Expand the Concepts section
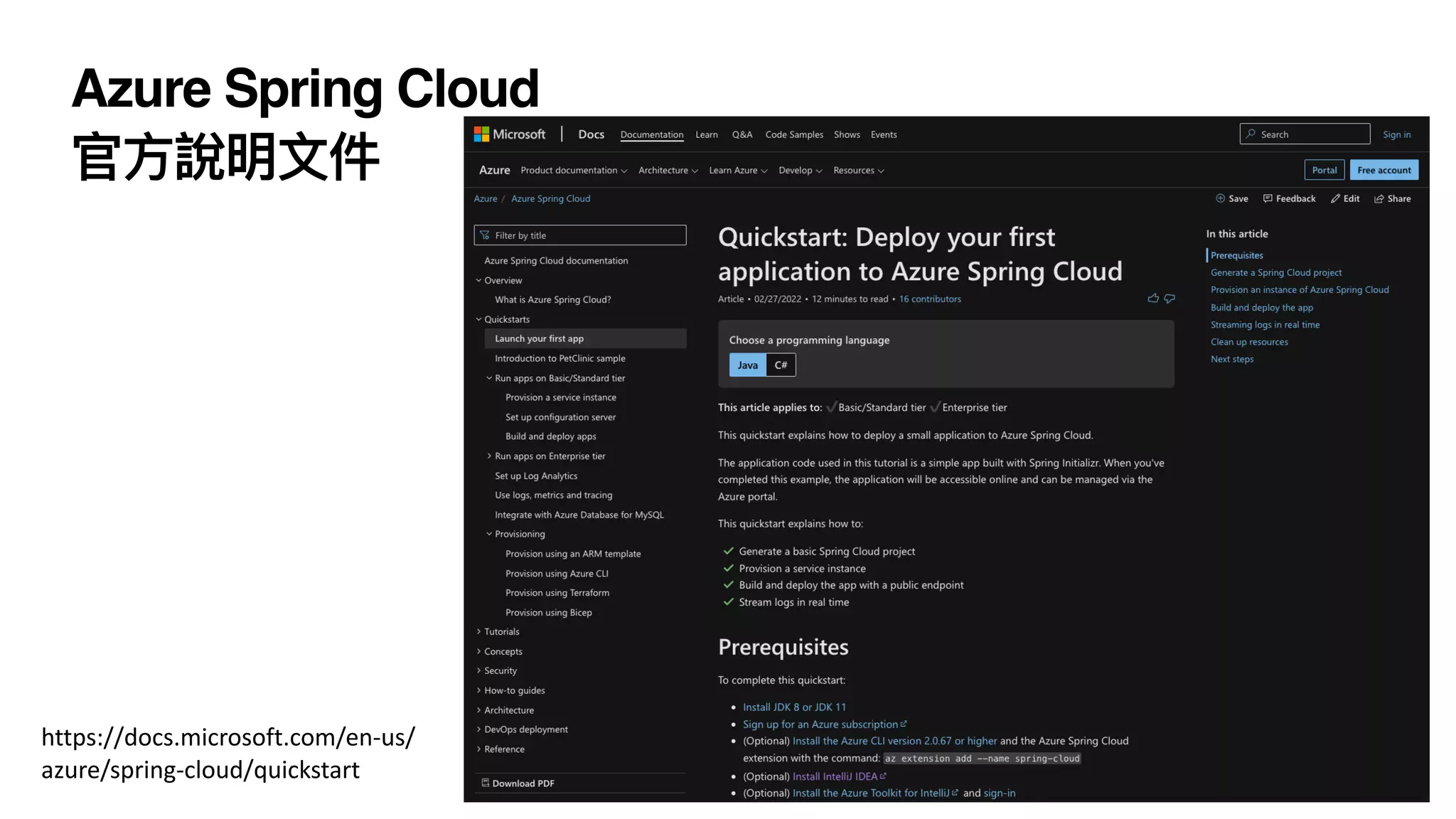The image size is (1456, 819). pos(478,651)
